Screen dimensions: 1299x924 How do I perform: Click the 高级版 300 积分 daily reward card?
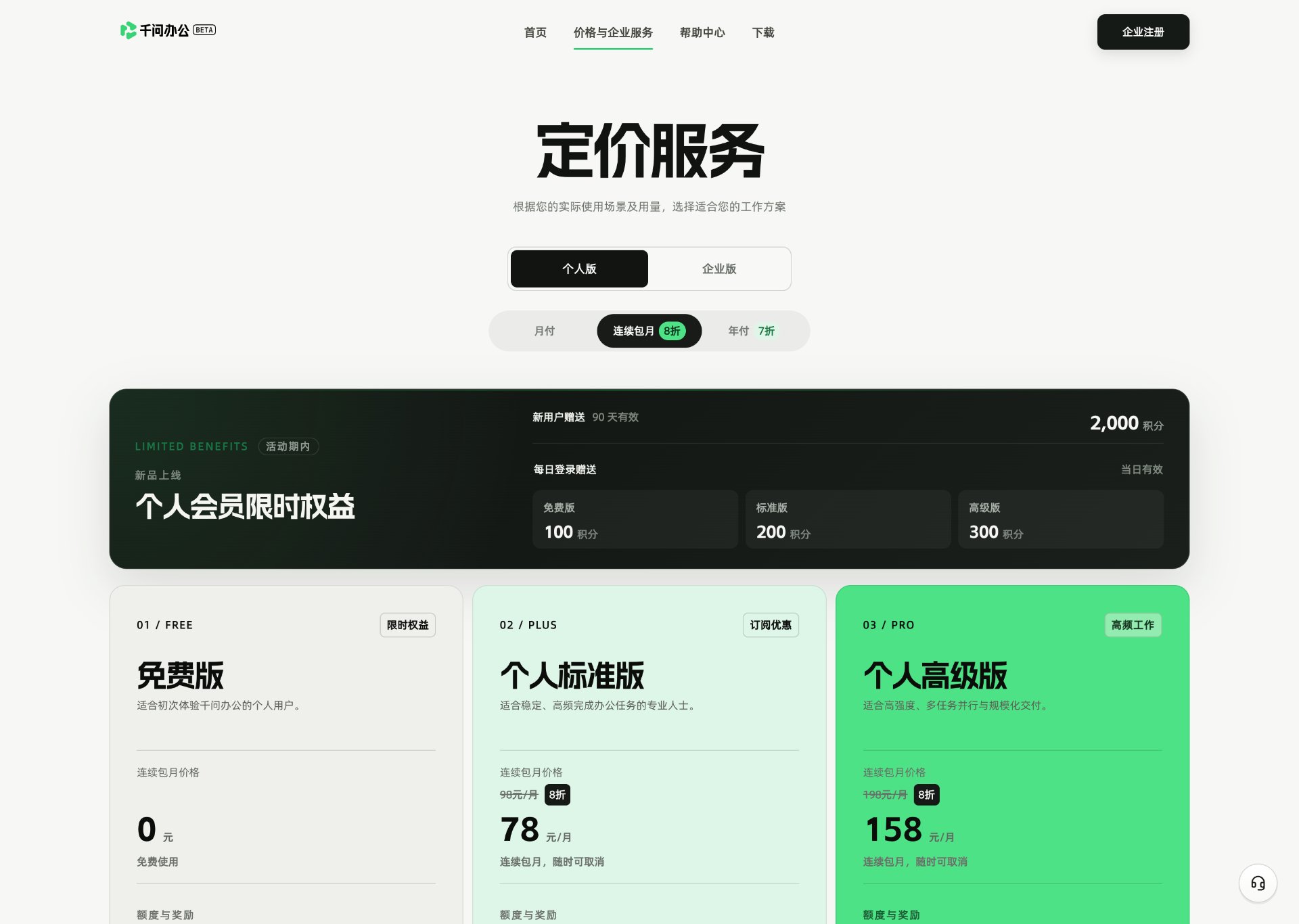(1061, 519)
